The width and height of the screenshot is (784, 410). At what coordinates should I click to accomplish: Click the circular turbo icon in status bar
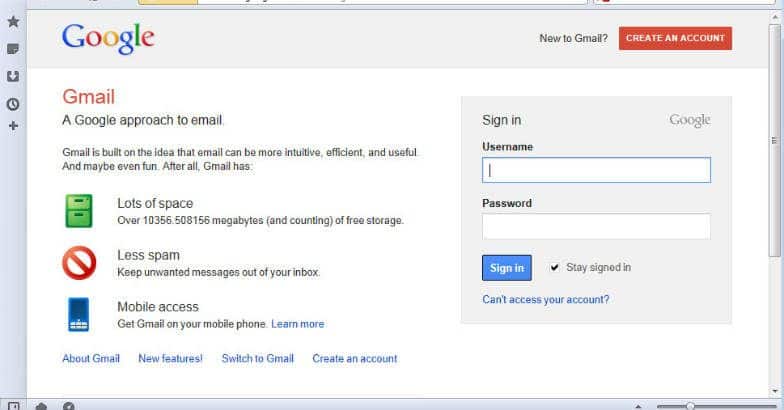point(68,406)
